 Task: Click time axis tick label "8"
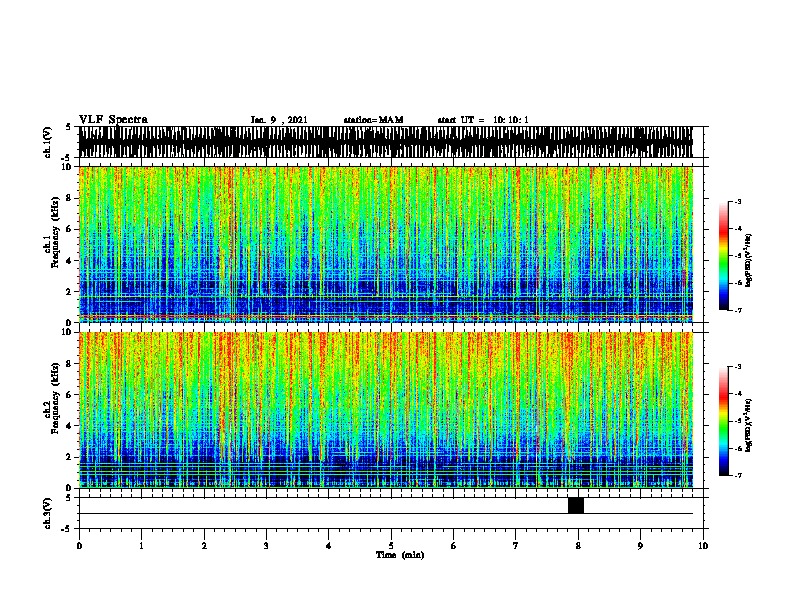coord(578,545)
